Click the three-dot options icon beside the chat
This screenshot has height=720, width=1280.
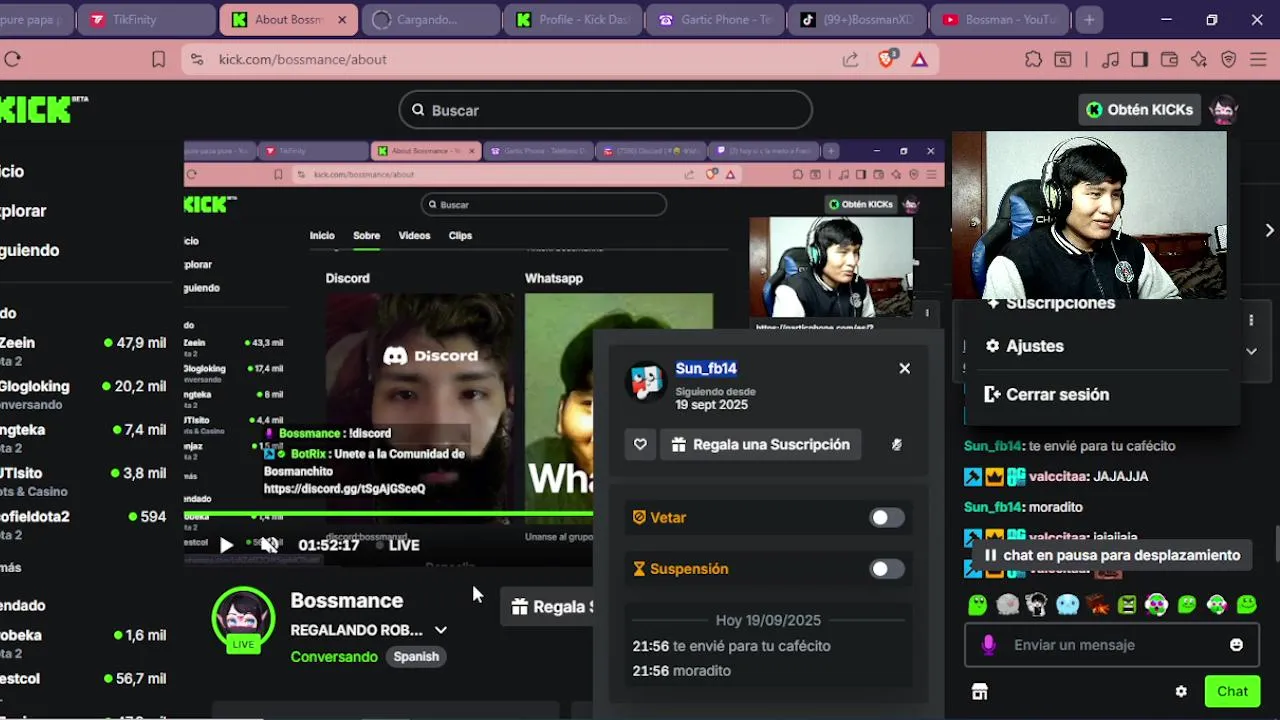[x=1251, y=320]
